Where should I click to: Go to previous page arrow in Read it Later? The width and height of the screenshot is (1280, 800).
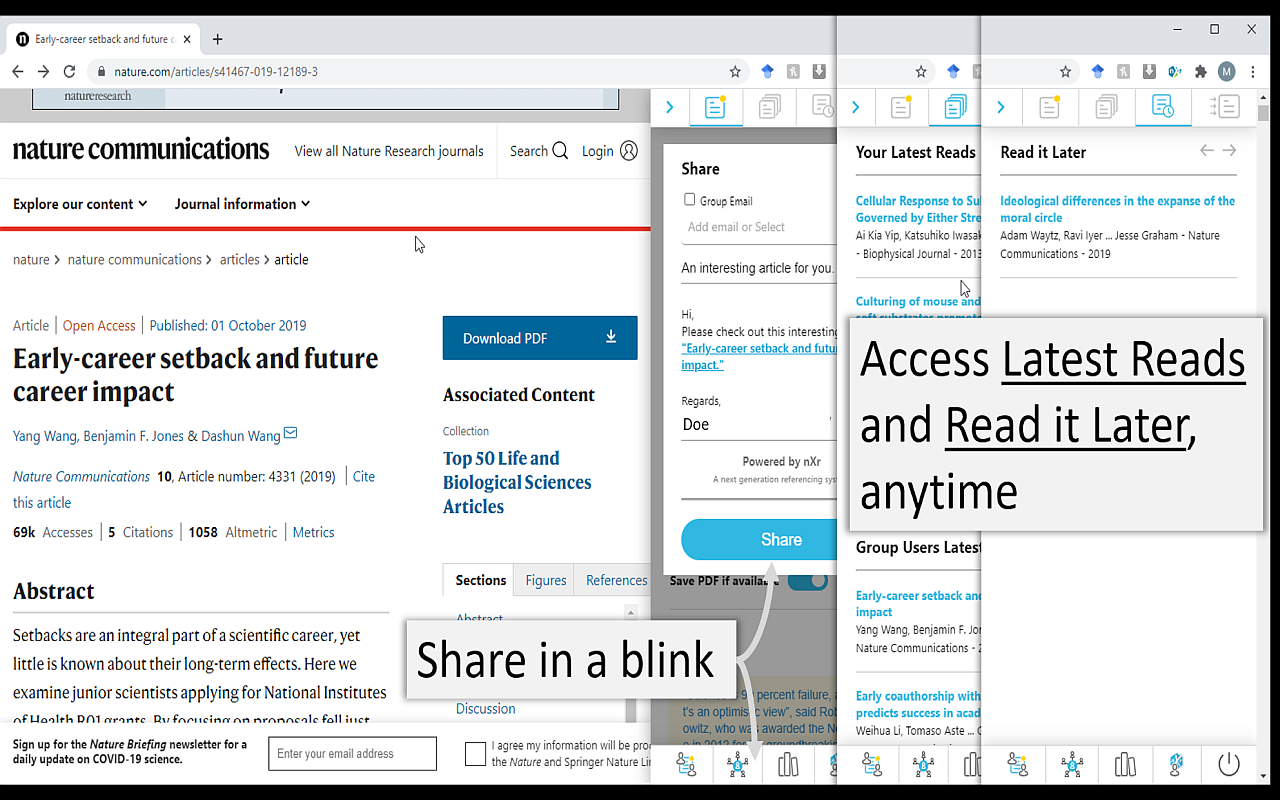(1207, 150)
